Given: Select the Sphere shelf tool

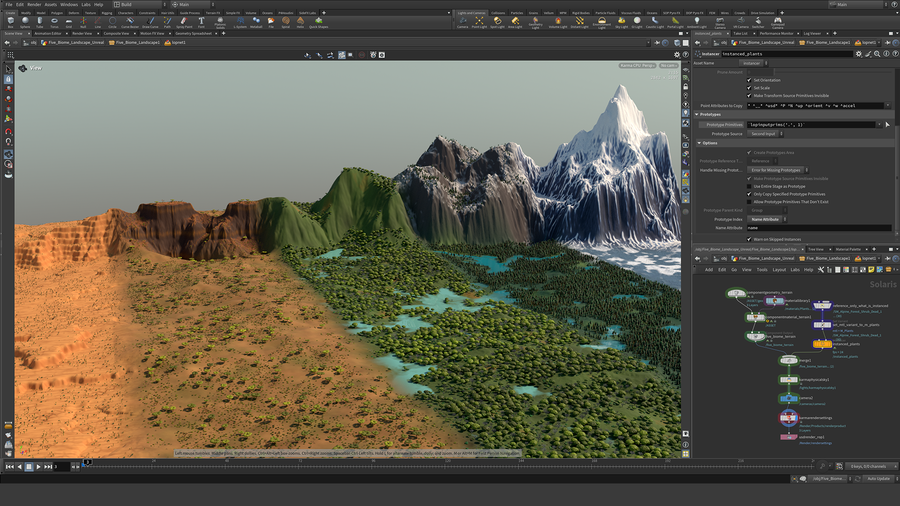Looking at the screenshot, I should coord(25,22).
